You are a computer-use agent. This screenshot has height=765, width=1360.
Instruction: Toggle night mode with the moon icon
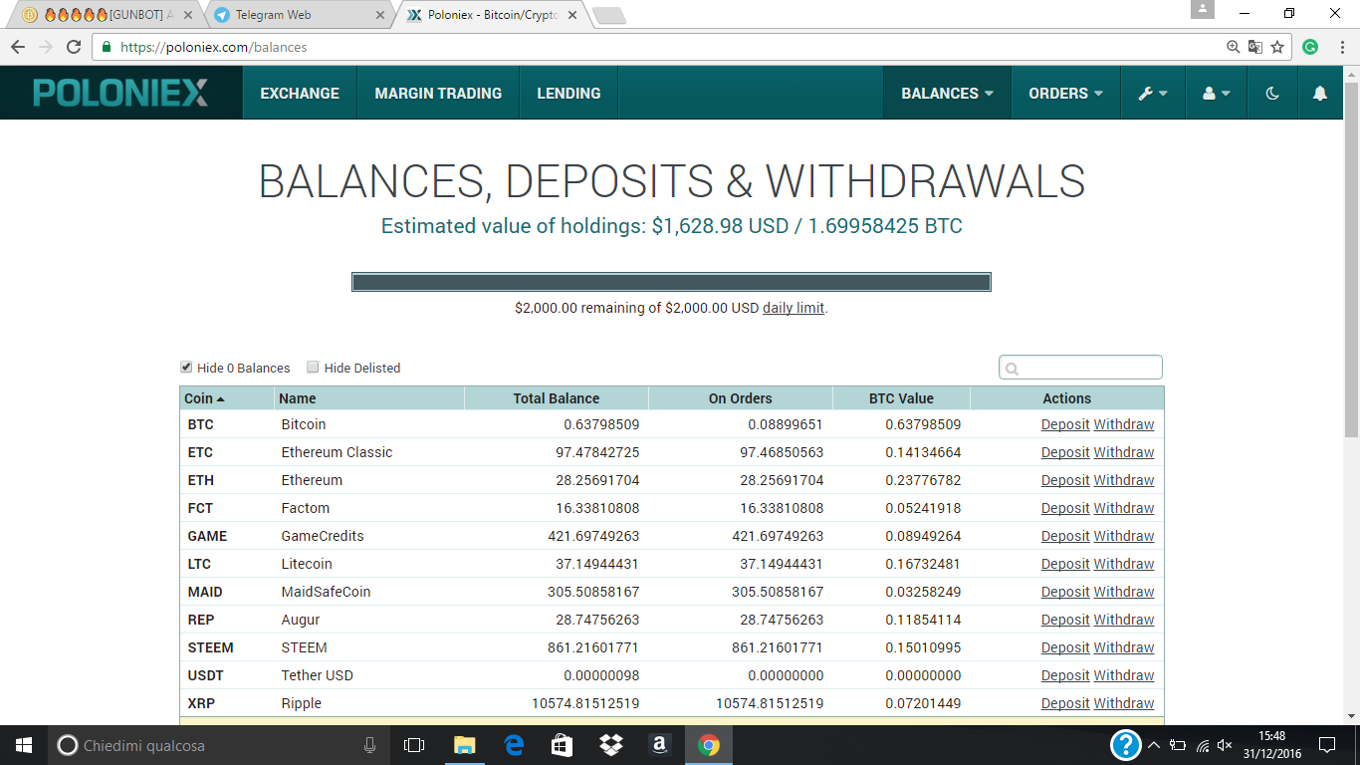[1272, 93]
